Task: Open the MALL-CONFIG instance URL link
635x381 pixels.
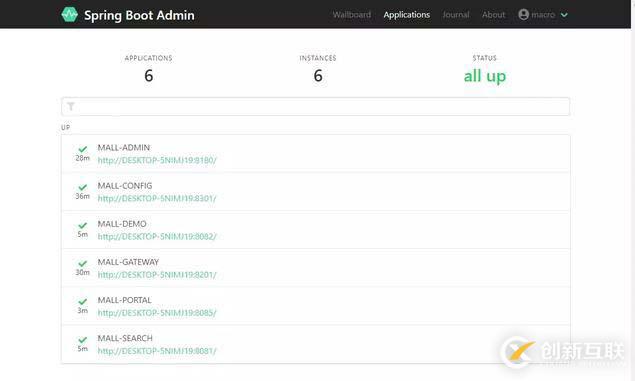Action: [x=157, y=198]
